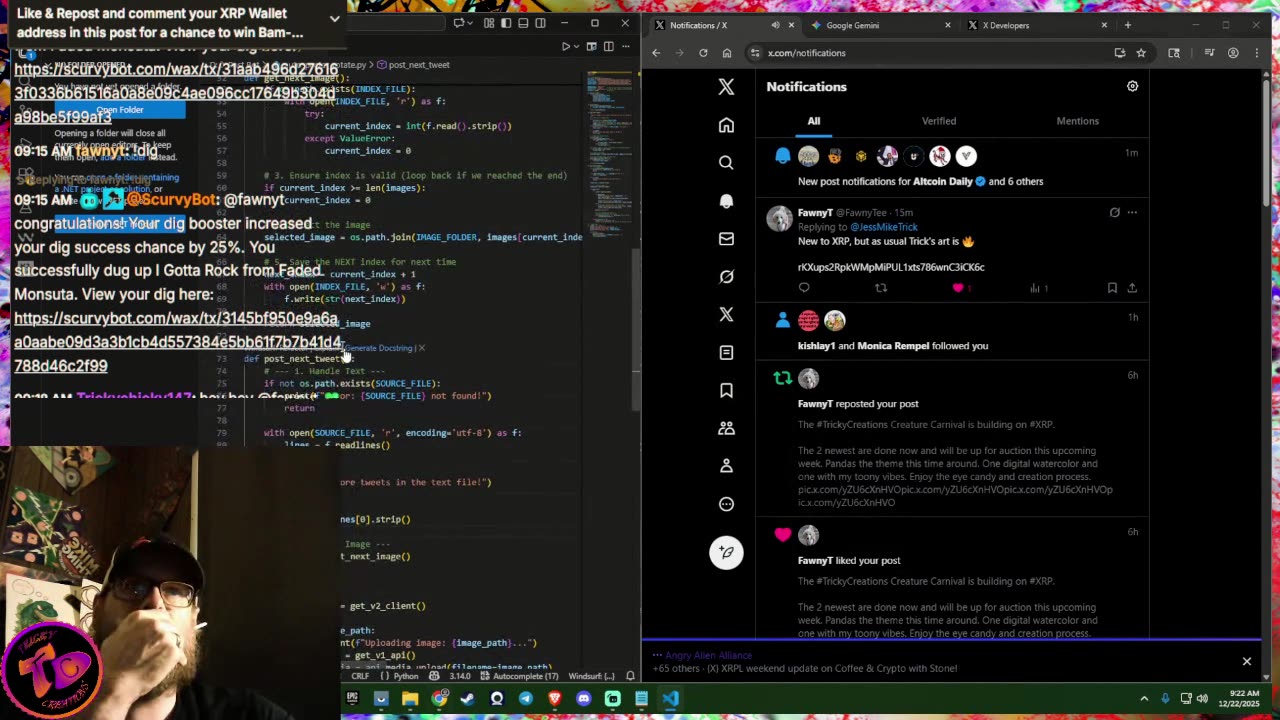Open a new browser tab
Viewport: 1280px width, 720px height.
1127,25
